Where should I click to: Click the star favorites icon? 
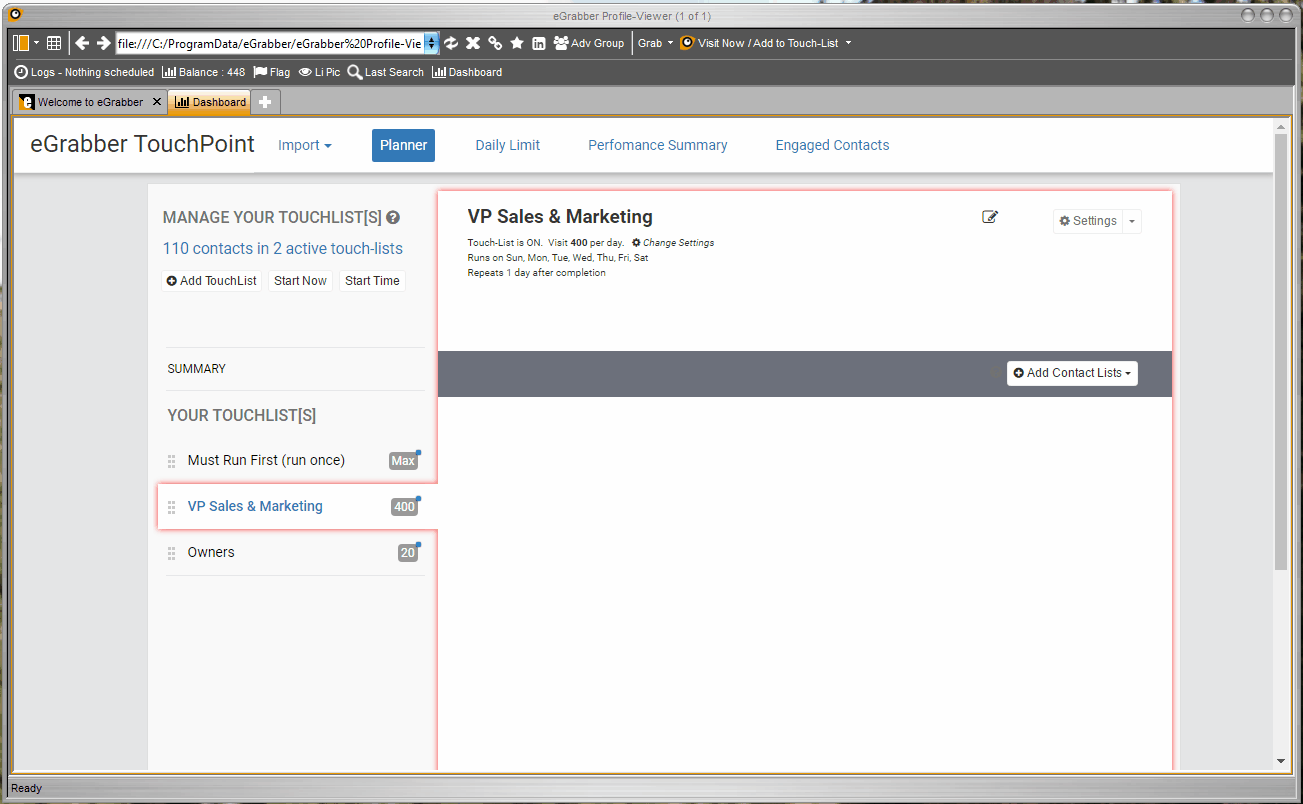coord(517,43)
